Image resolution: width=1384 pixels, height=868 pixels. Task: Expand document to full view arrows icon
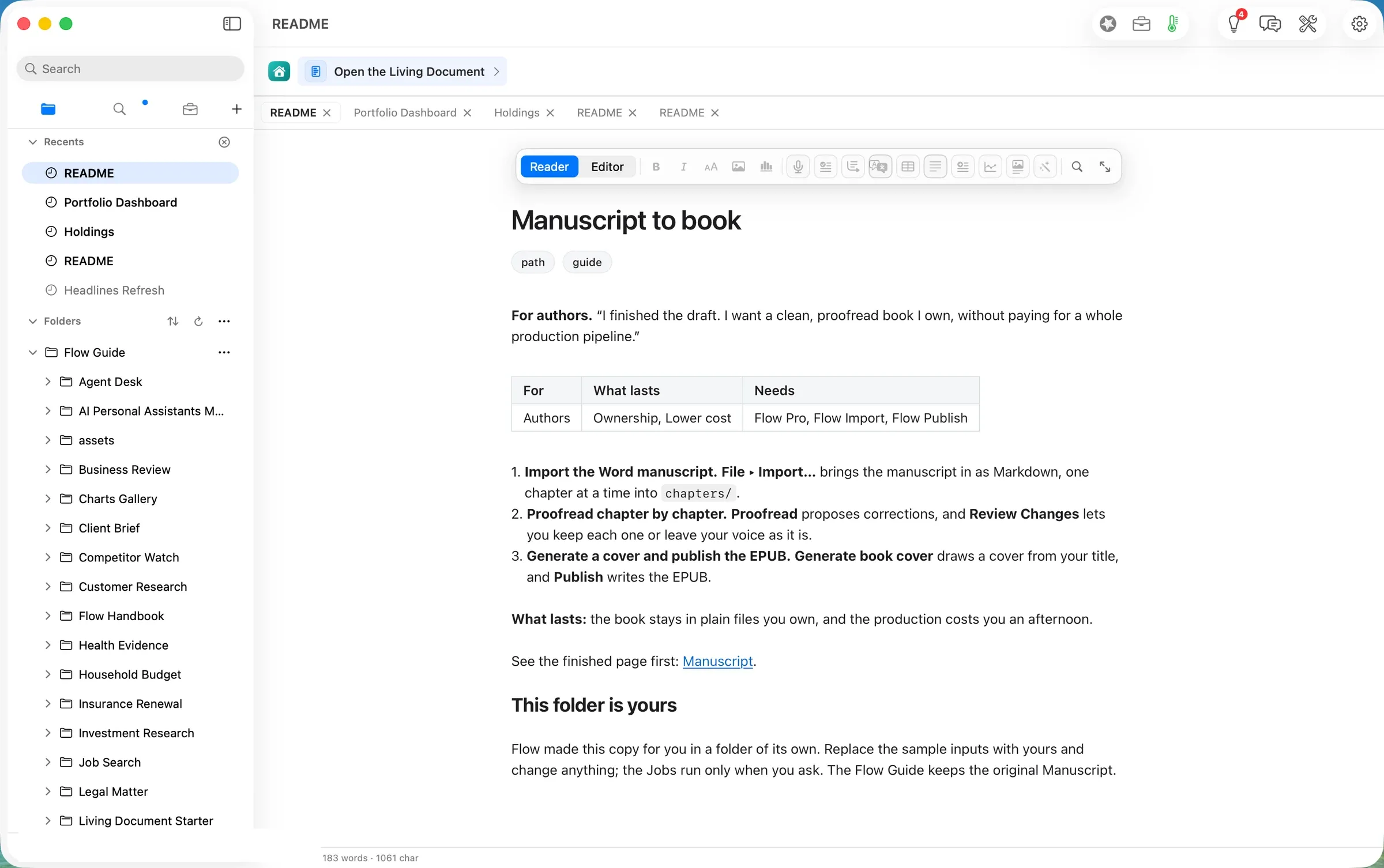(x=1104, y=167)
